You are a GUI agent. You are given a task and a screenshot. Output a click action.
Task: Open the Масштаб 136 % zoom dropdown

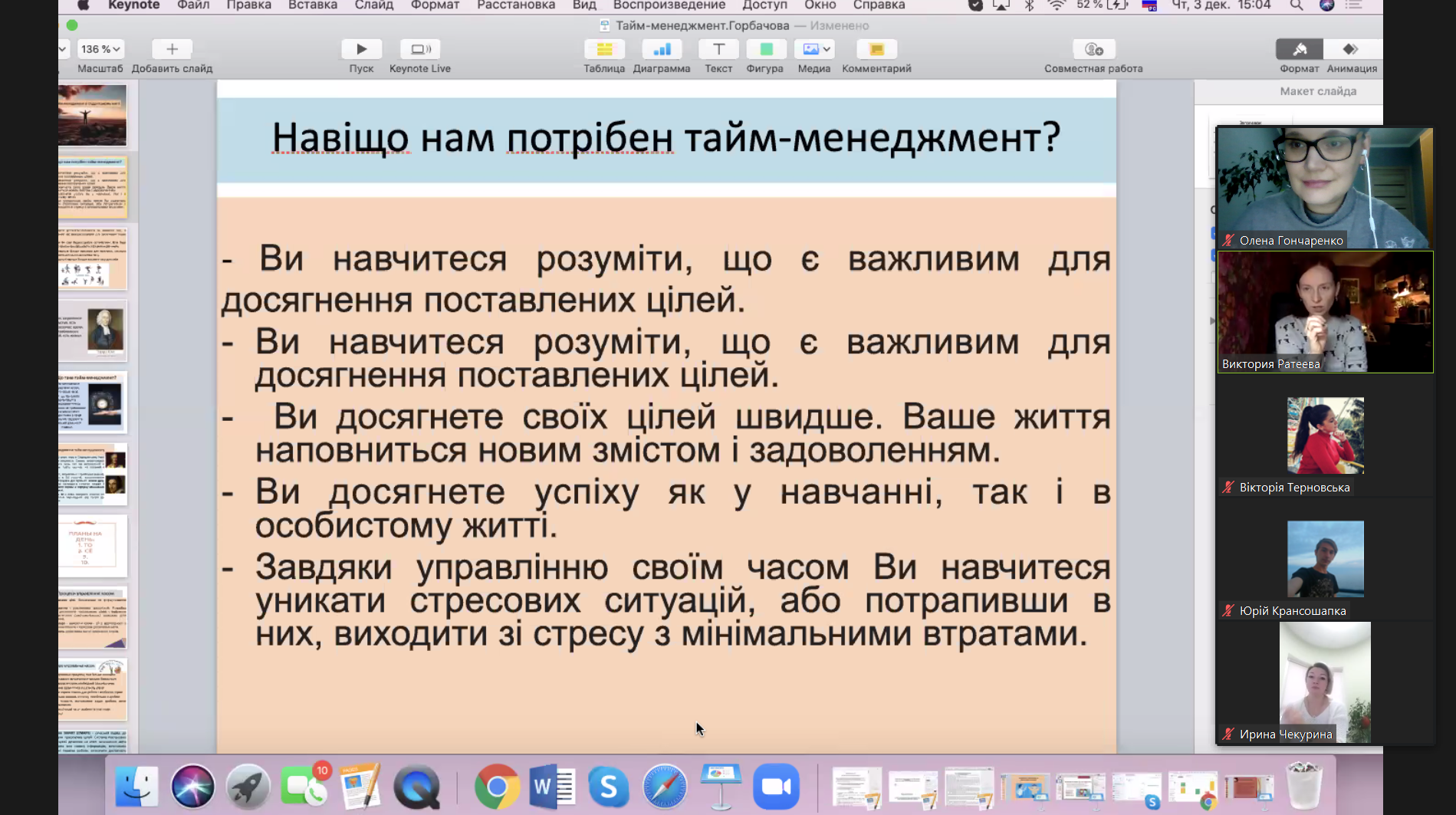point(100,49)
